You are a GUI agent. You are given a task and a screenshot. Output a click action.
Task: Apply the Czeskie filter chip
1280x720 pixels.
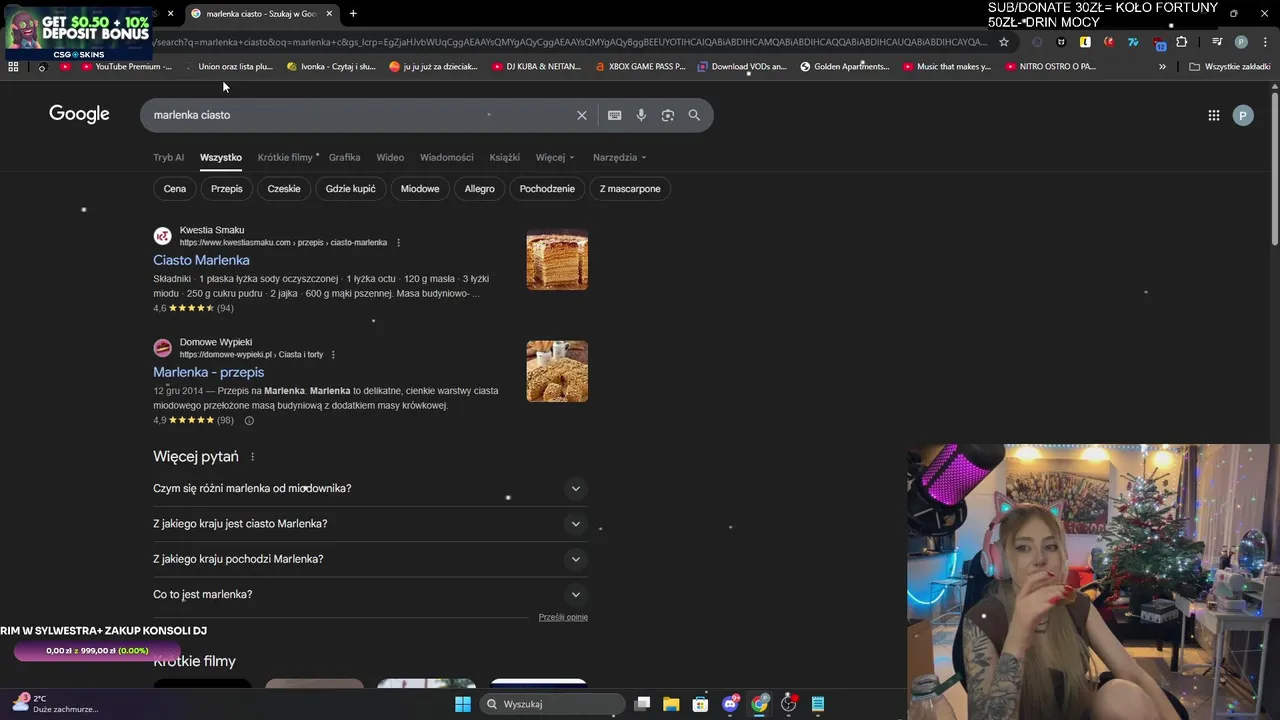point(284,189)
